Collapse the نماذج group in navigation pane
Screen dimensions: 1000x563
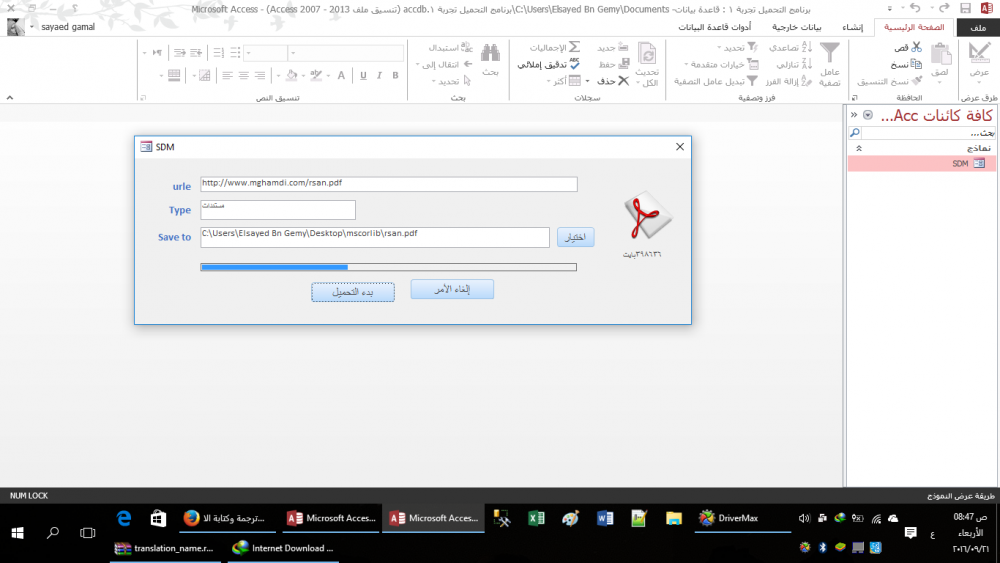click(x=858, y=148)
